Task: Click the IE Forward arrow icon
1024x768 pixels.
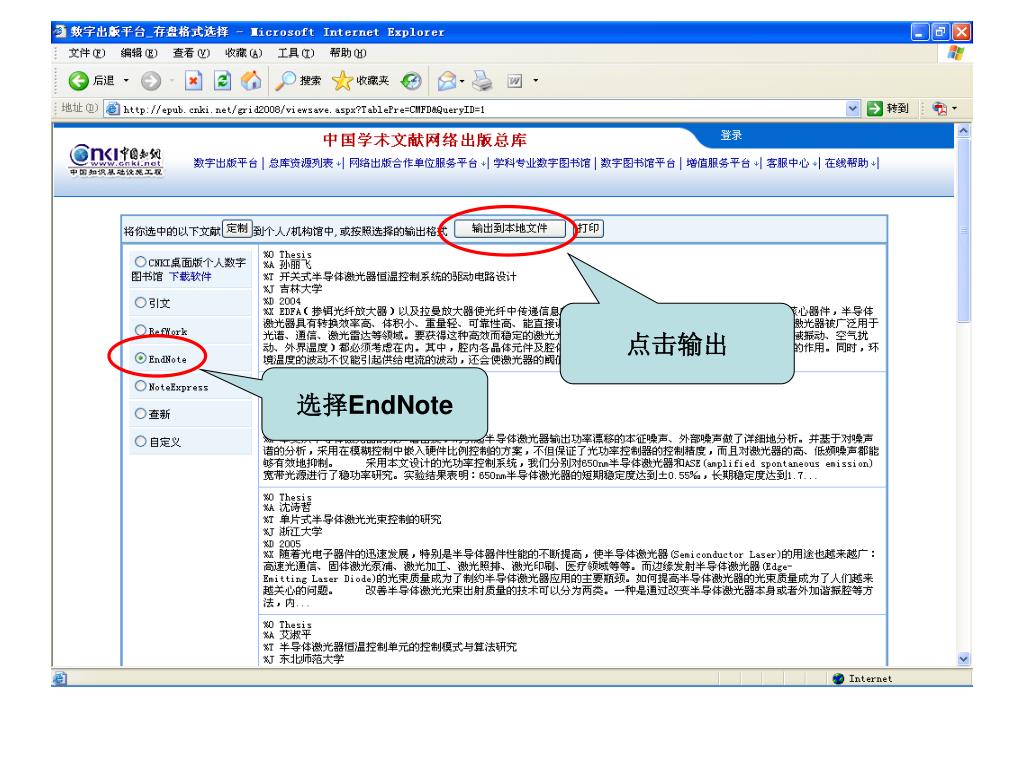Action: [x=151, y=80]
